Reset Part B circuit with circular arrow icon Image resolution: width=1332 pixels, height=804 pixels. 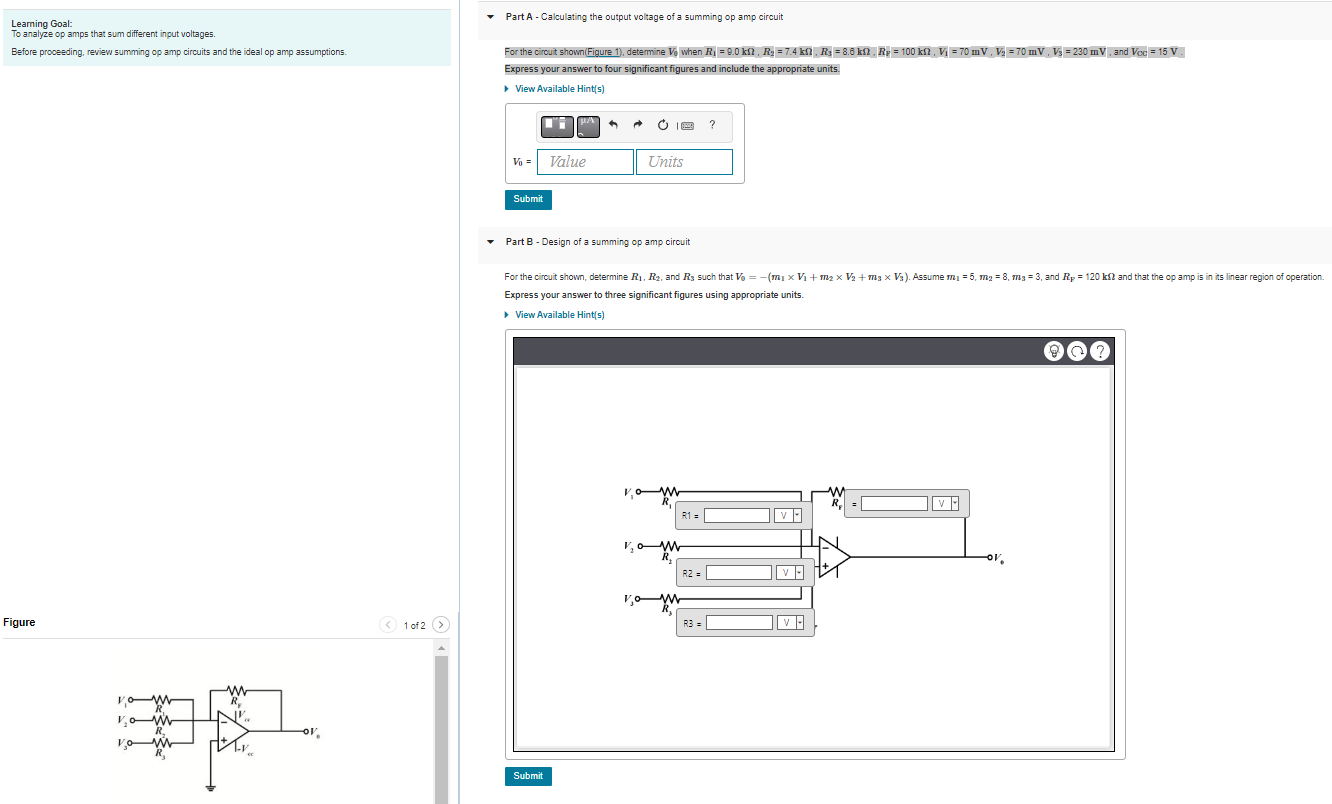[x=1077, y=351]
